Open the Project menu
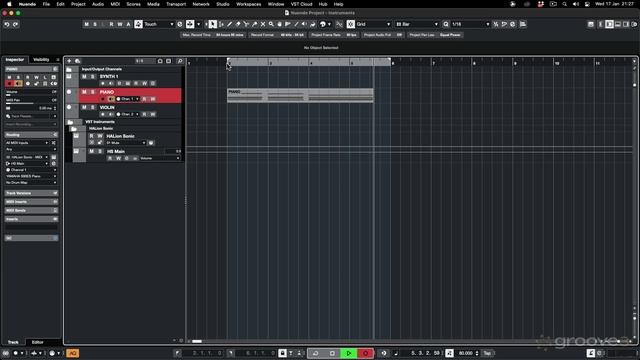Image resolution: width=640 pixels, height=360 pixels. tap(78, 4)
